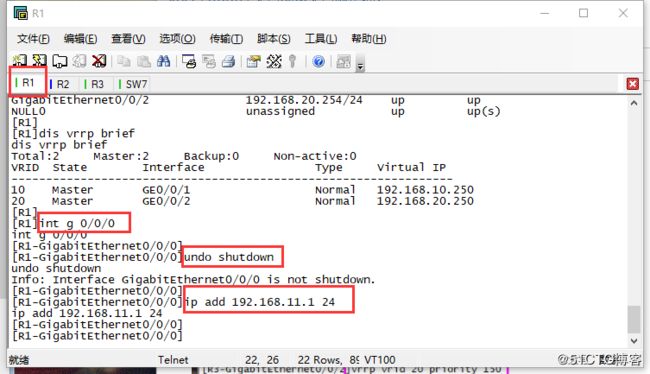The width and height of the screenshot is (650, 374).
Task: Click the GE0/0/2 interface entry
Action: (166, 201)
